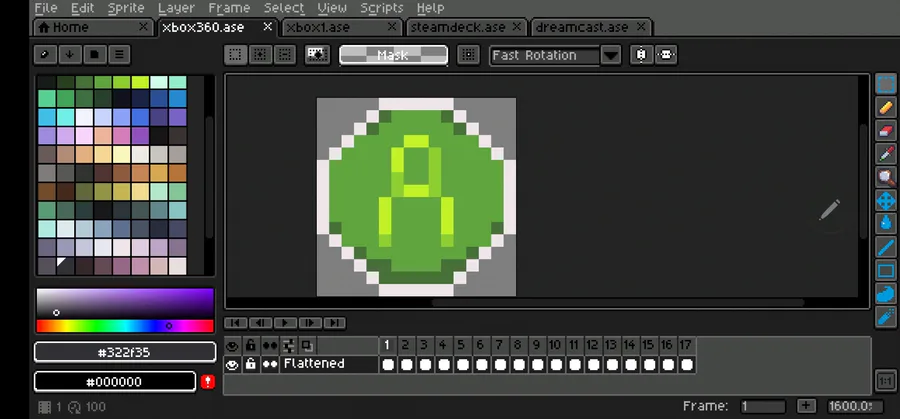The height and width of the screenshot is (419, 900).
Task: Open the Sprite menu
Action: click(126, 8)
